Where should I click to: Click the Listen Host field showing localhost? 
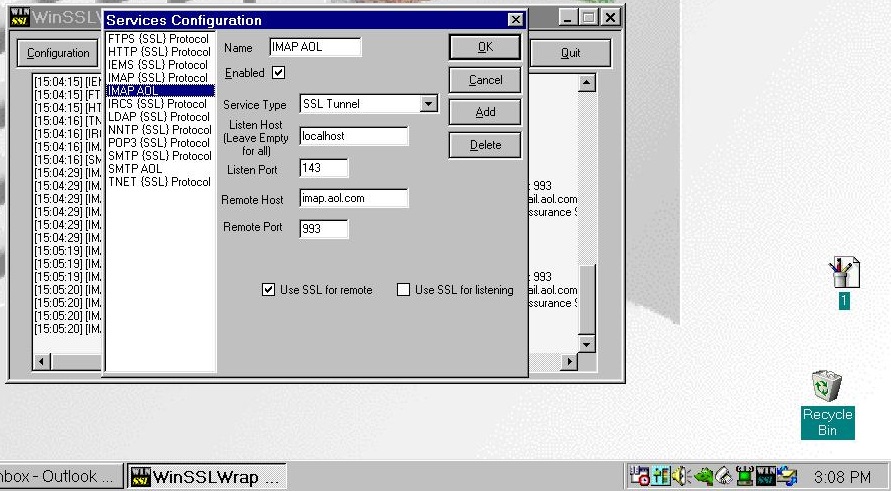click(353, 136)
